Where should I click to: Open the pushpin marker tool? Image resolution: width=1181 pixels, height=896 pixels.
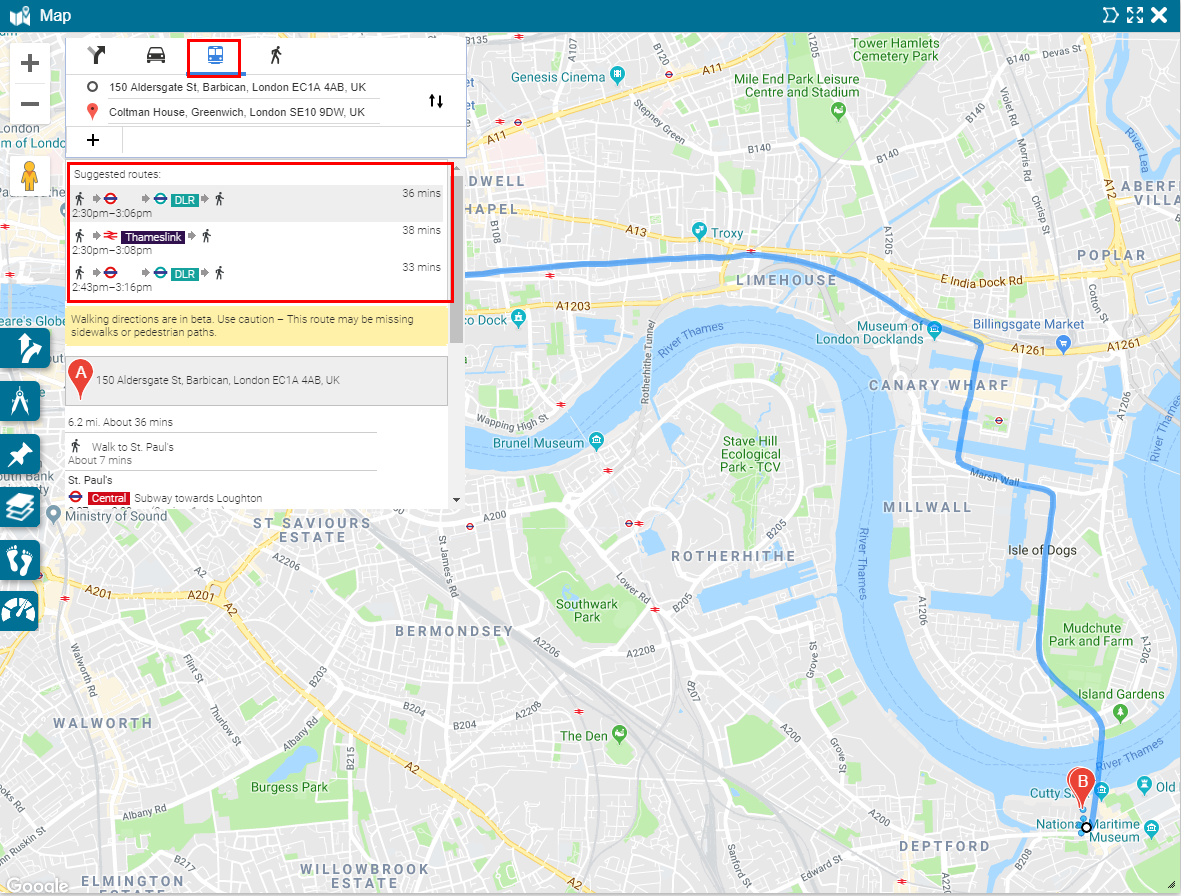point(22,454)
